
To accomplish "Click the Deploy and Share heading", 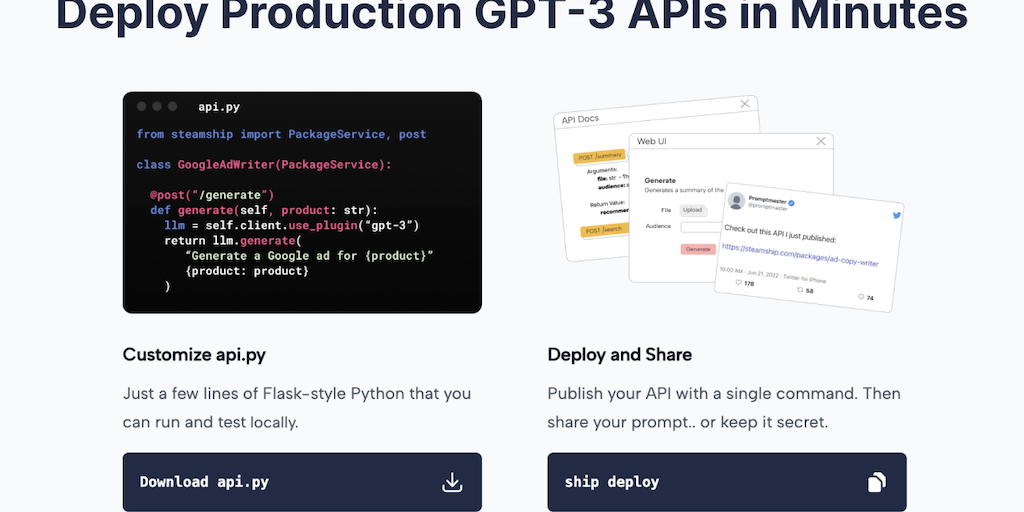I will coord(620,355).
